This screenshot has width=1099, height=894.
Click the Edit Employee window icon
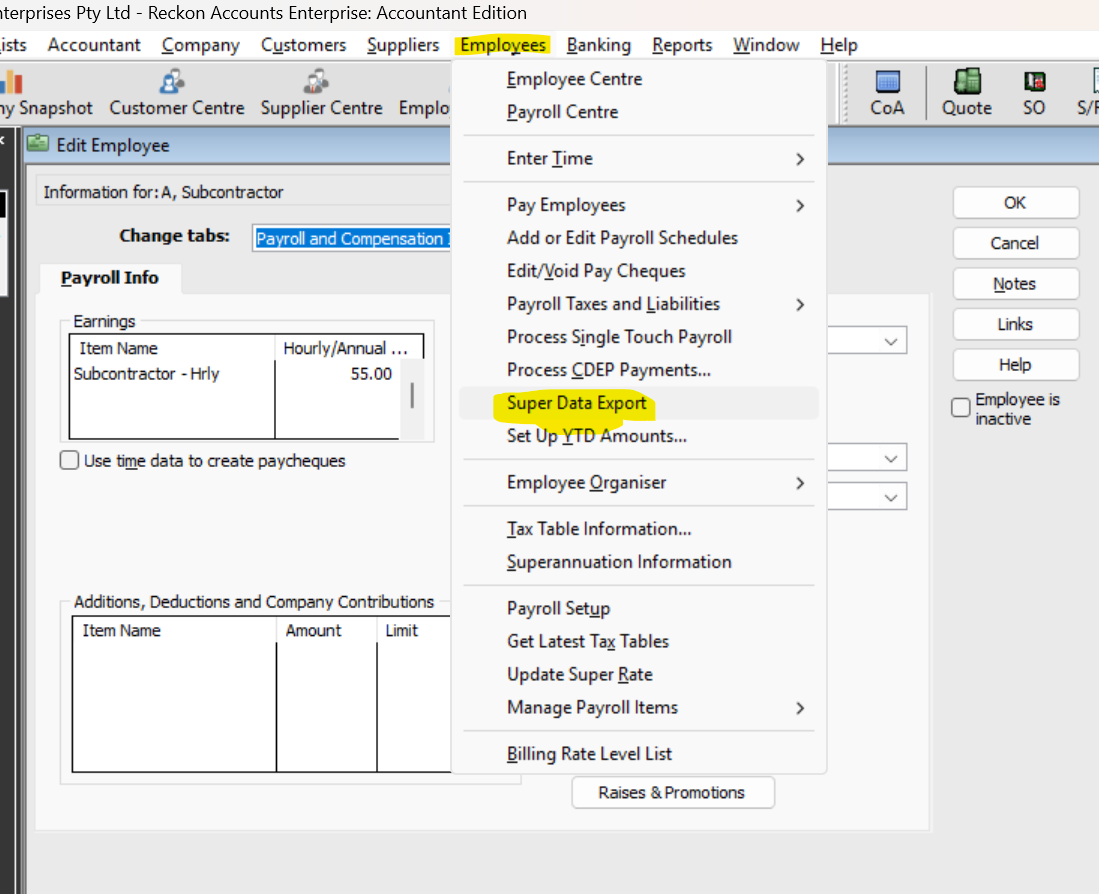(38, 145)
